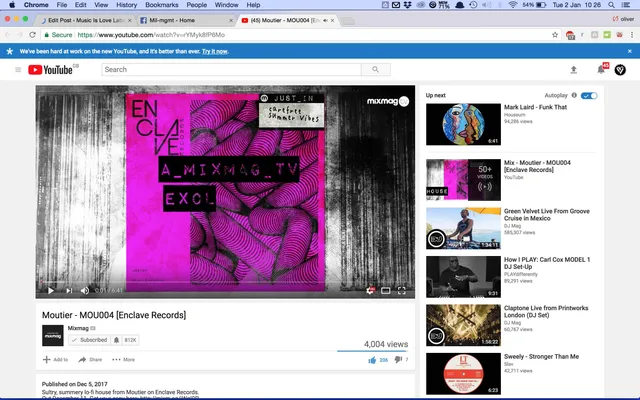
Task: Click the Chrome address bar URL
Action: point(151,35)
